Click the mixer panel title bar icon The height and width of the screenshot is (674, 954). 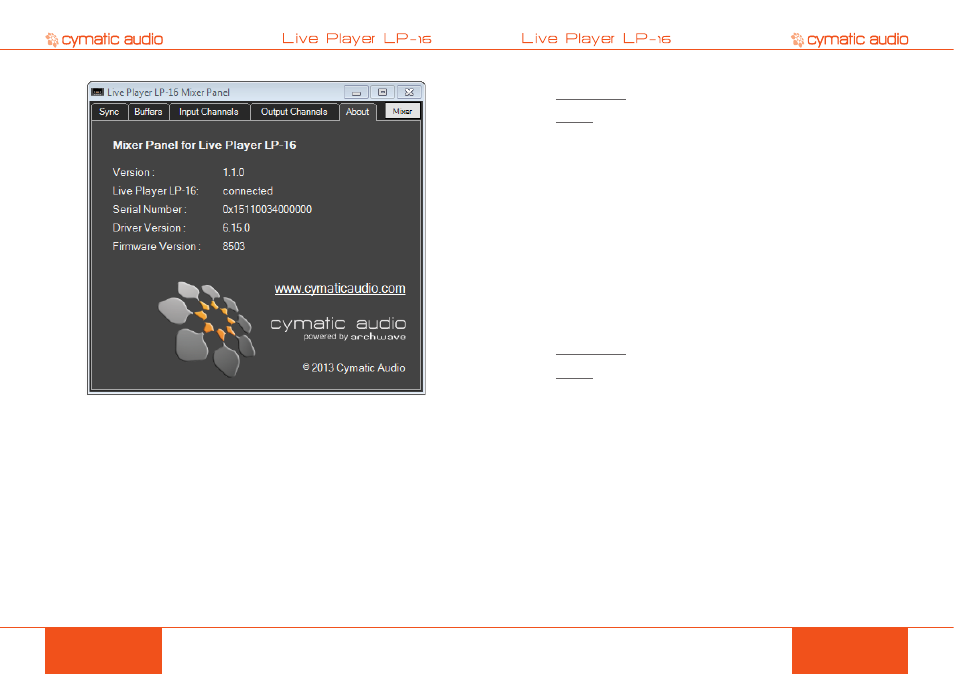[97, 92]
